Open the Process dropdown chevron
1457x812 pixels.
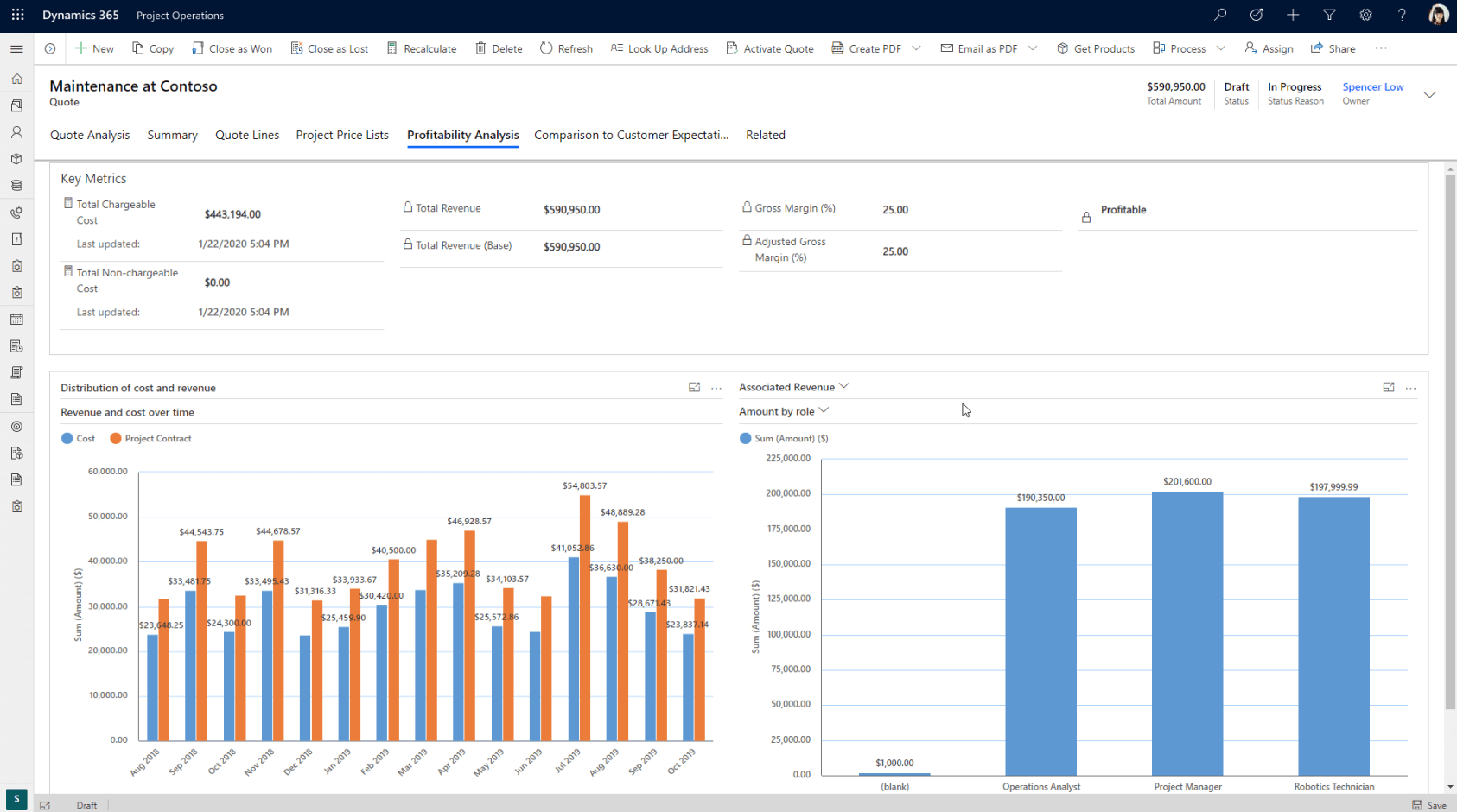click(1219, 48)
